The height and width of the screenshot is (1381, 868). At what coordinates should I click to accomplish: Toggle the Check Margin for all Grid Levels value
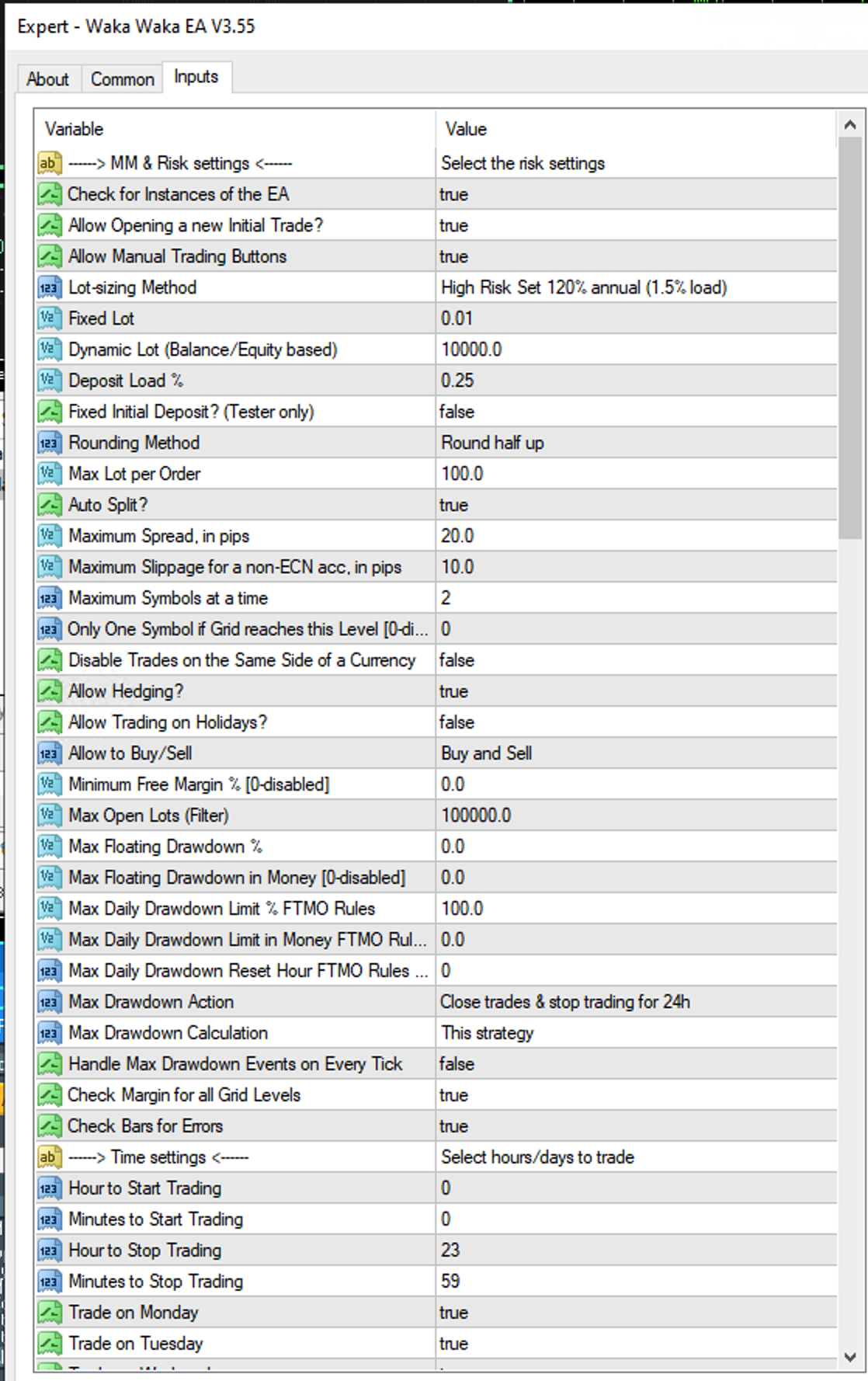(x=637, y=1095)
